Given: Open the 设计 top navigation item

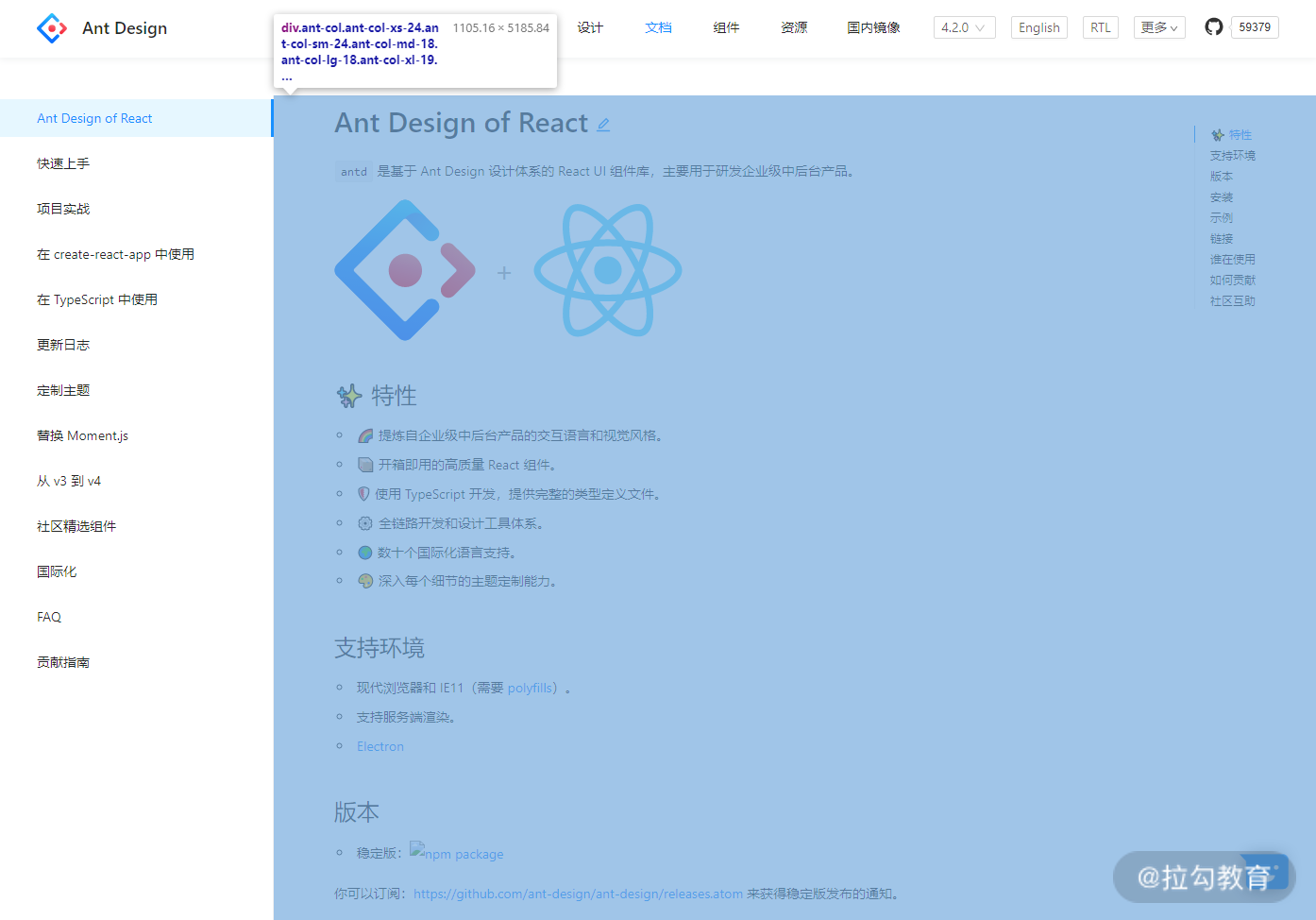Looking at the screenshot, I should [590, 27].
